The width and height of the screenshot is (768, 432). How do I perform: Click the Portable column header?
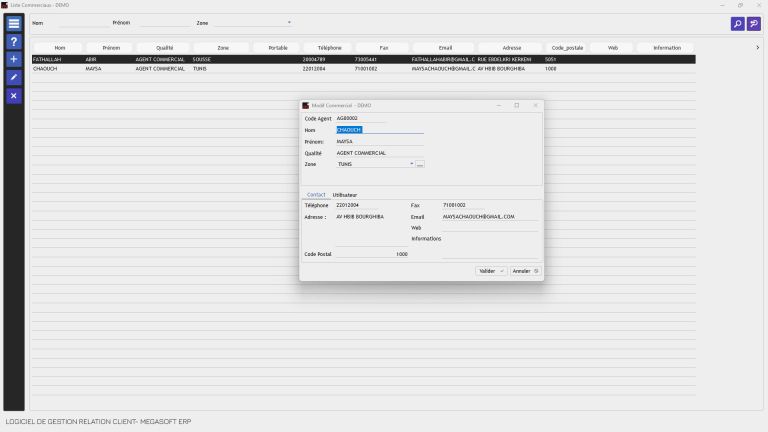coord(278,48)
